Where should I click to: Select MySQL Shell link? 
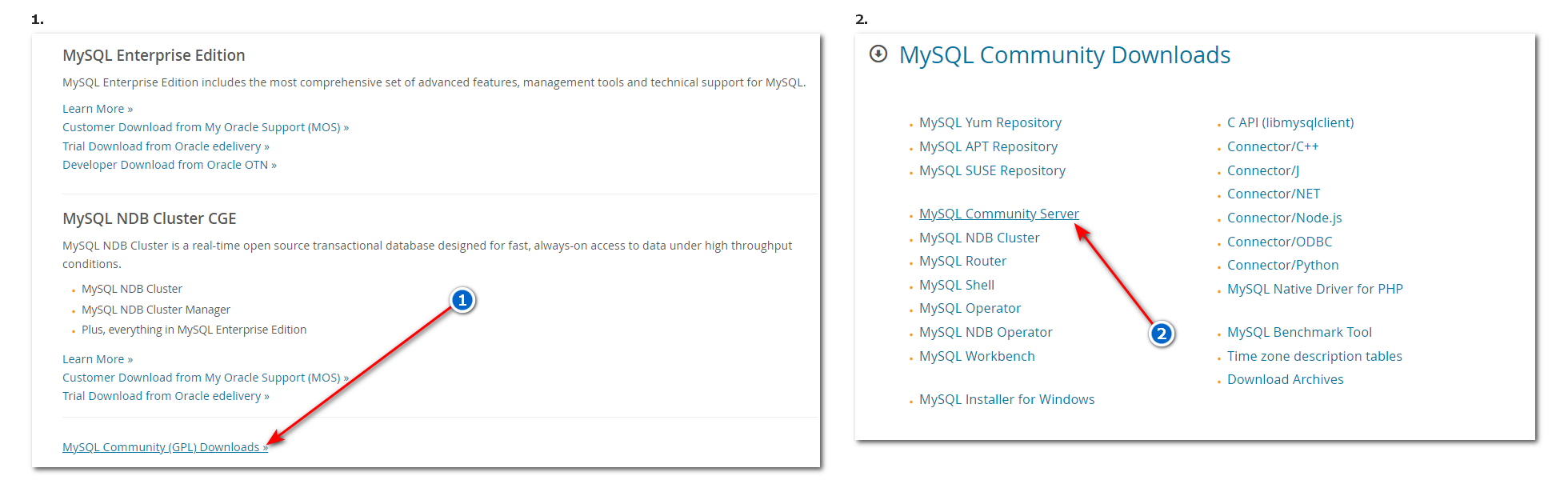(x=956, y=285)
